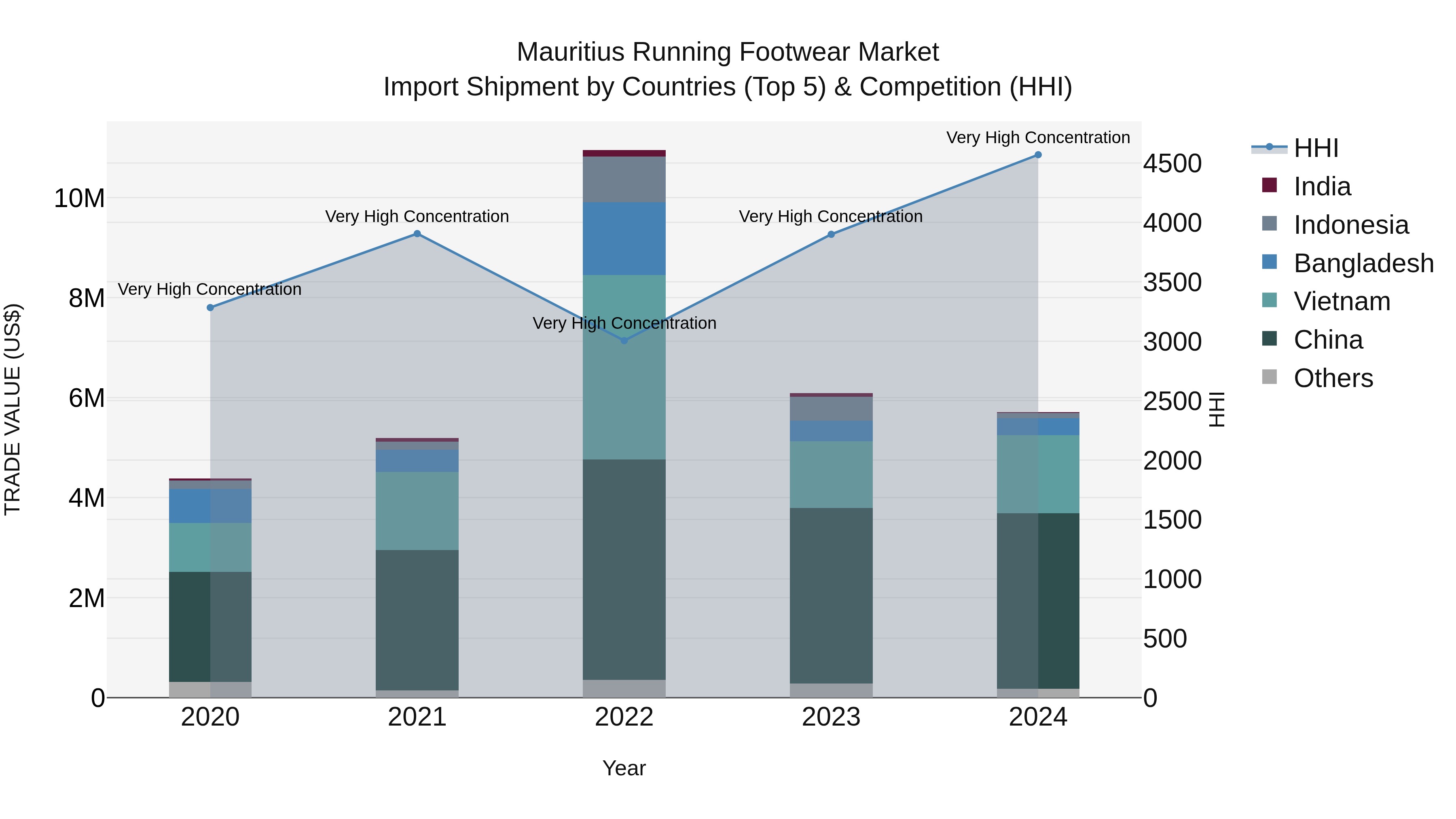The height and width of the screenshot is (819, 1456).
Task: Click the 2022 Very High Concentration annotation
Action: point(624,323)
